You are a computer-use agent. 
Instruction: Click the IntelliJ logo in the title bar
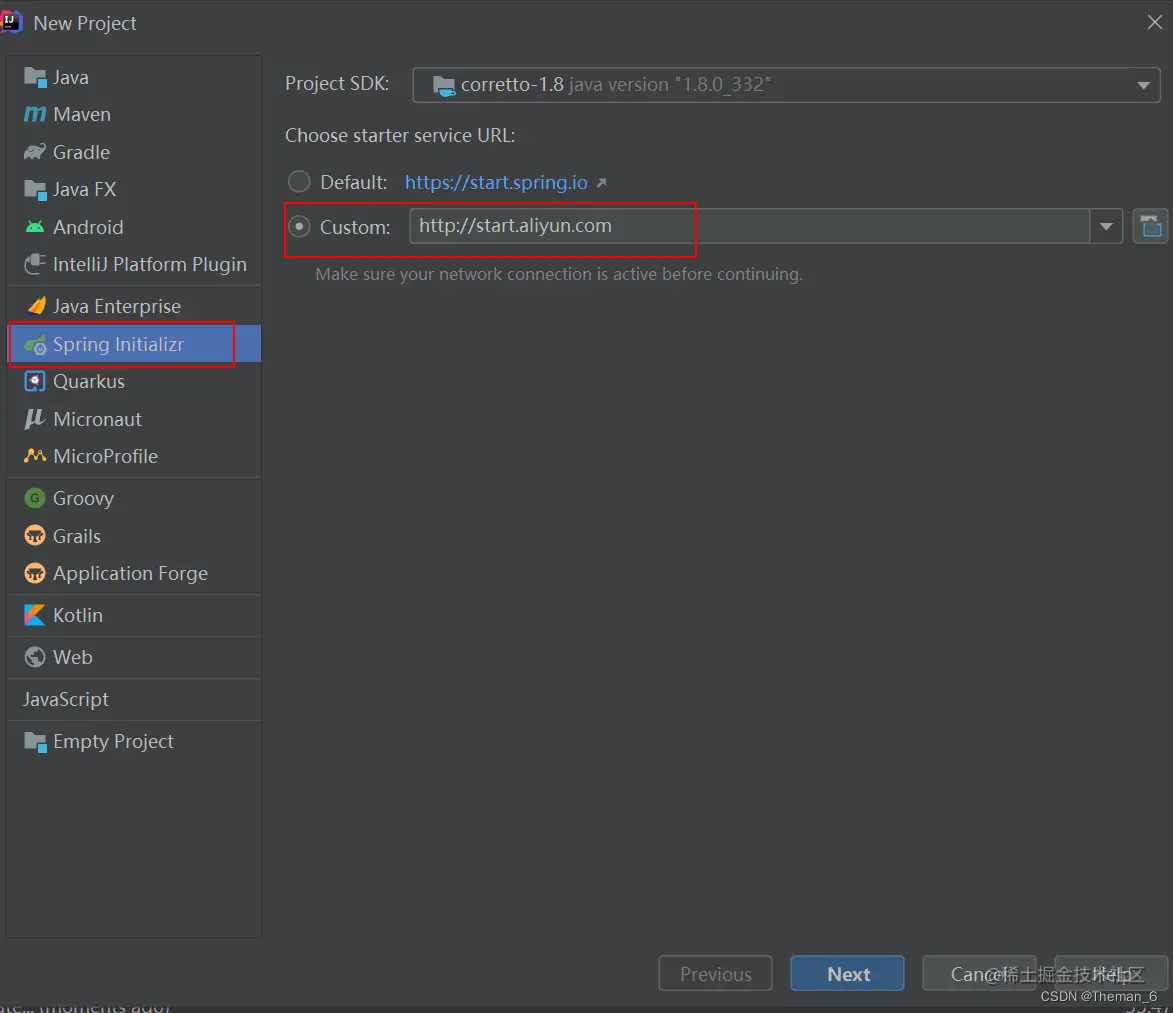pyautogui.click(x=10, y=22)
